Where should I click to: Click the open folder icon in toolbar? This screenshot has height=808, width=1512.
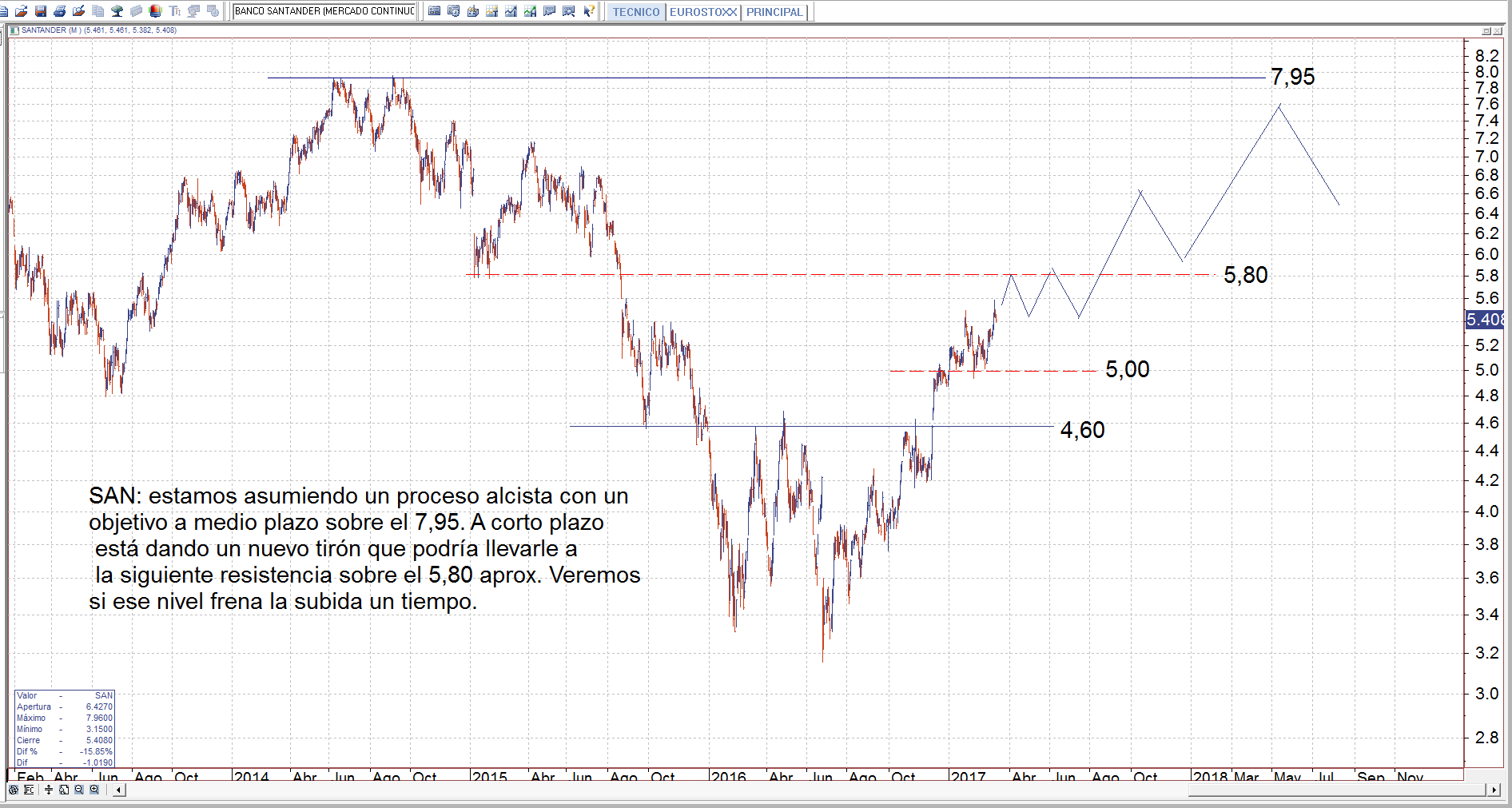21,11
